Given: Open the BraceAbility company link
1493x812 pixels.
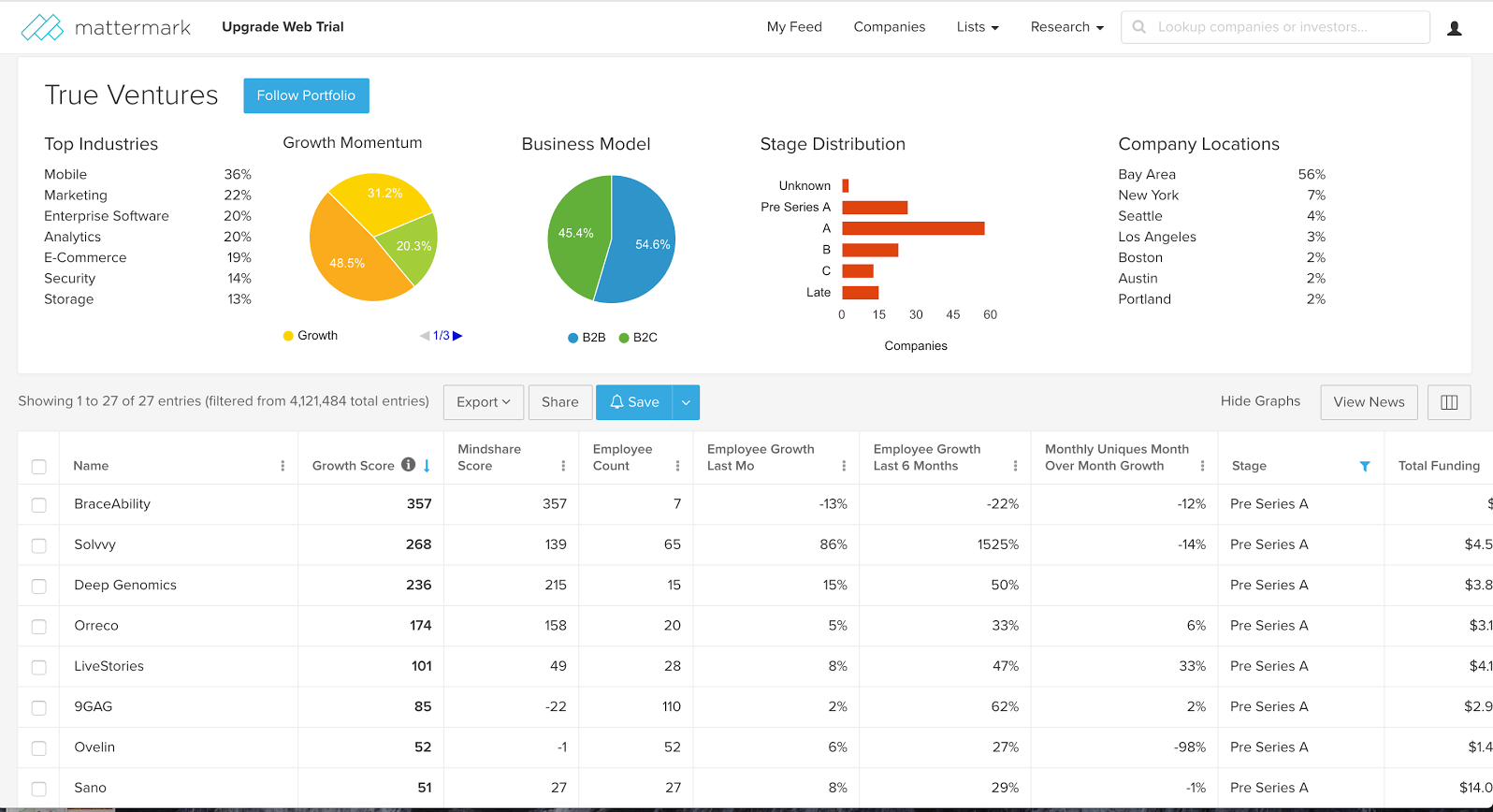Looking at the screenshot, I should (112, 504).
